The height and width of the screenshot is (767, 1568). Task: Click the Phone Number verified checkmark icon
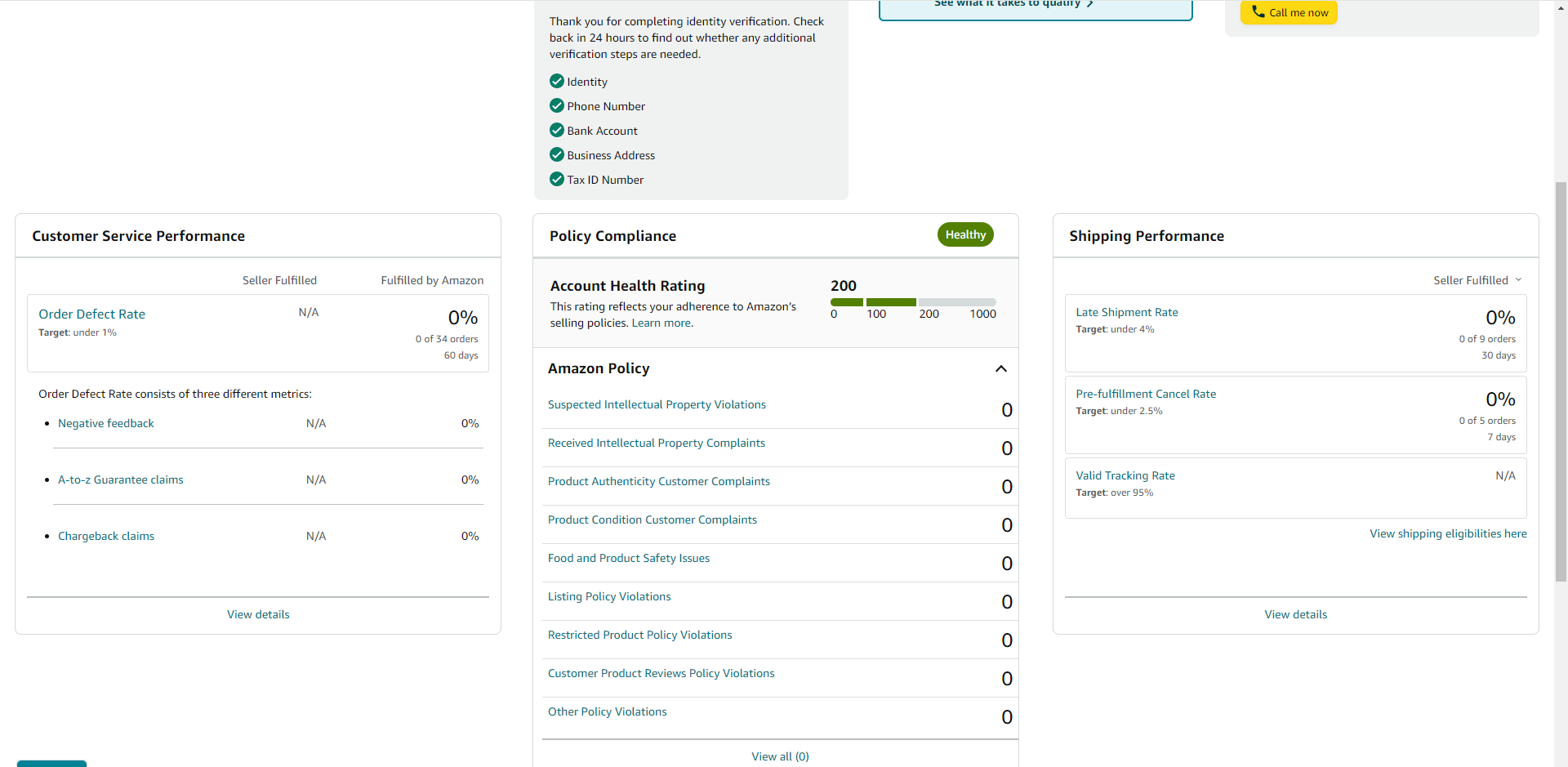(557, 105)
